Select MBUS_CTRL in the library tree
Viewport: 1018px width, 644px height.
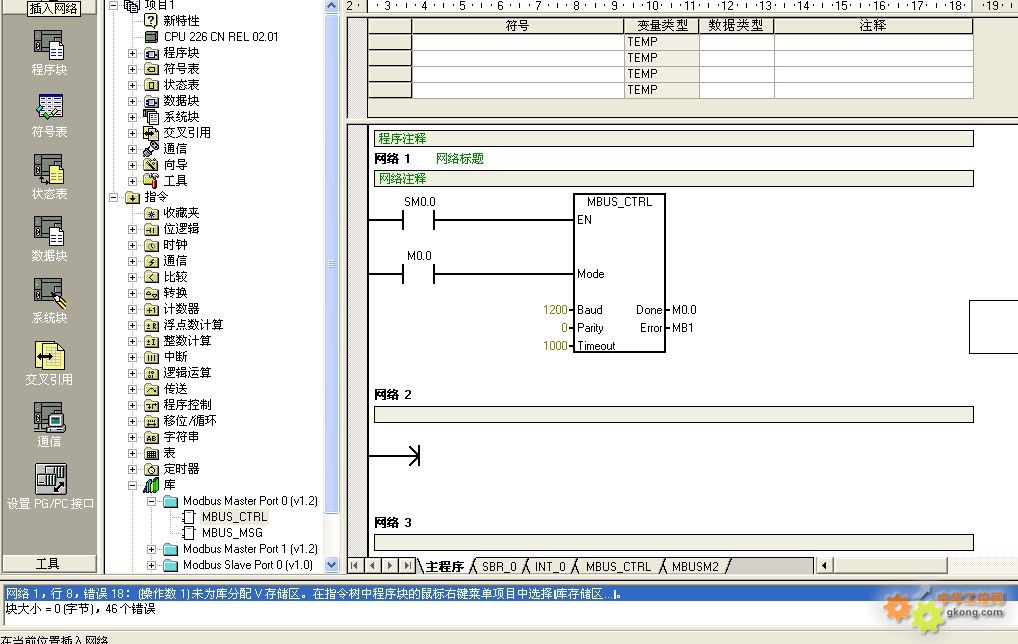(234, 517)
